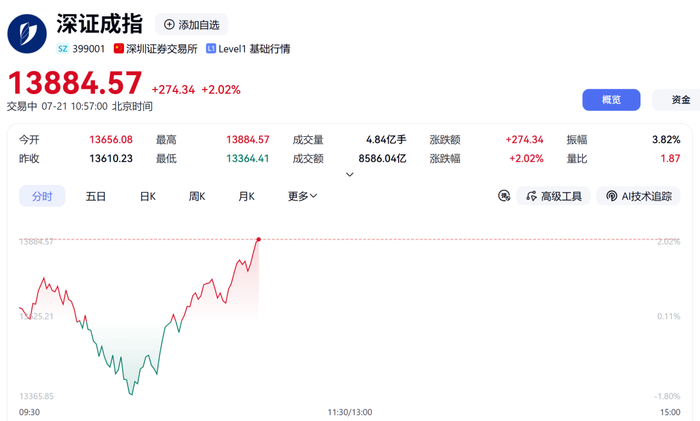Click the AI技术追踪 radar icon
Image resolution: width=700 pixels, height=421 pixels.
(612, 196)
